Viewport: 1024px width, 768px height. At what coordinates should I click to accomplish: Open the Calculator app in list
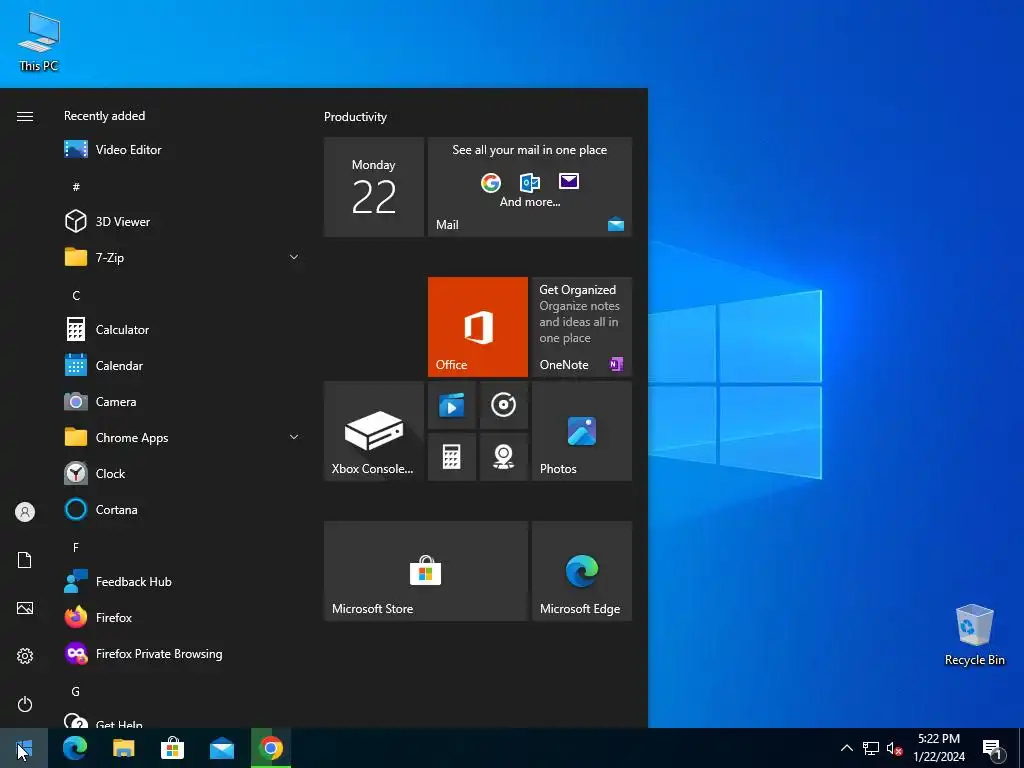point(181,330)
